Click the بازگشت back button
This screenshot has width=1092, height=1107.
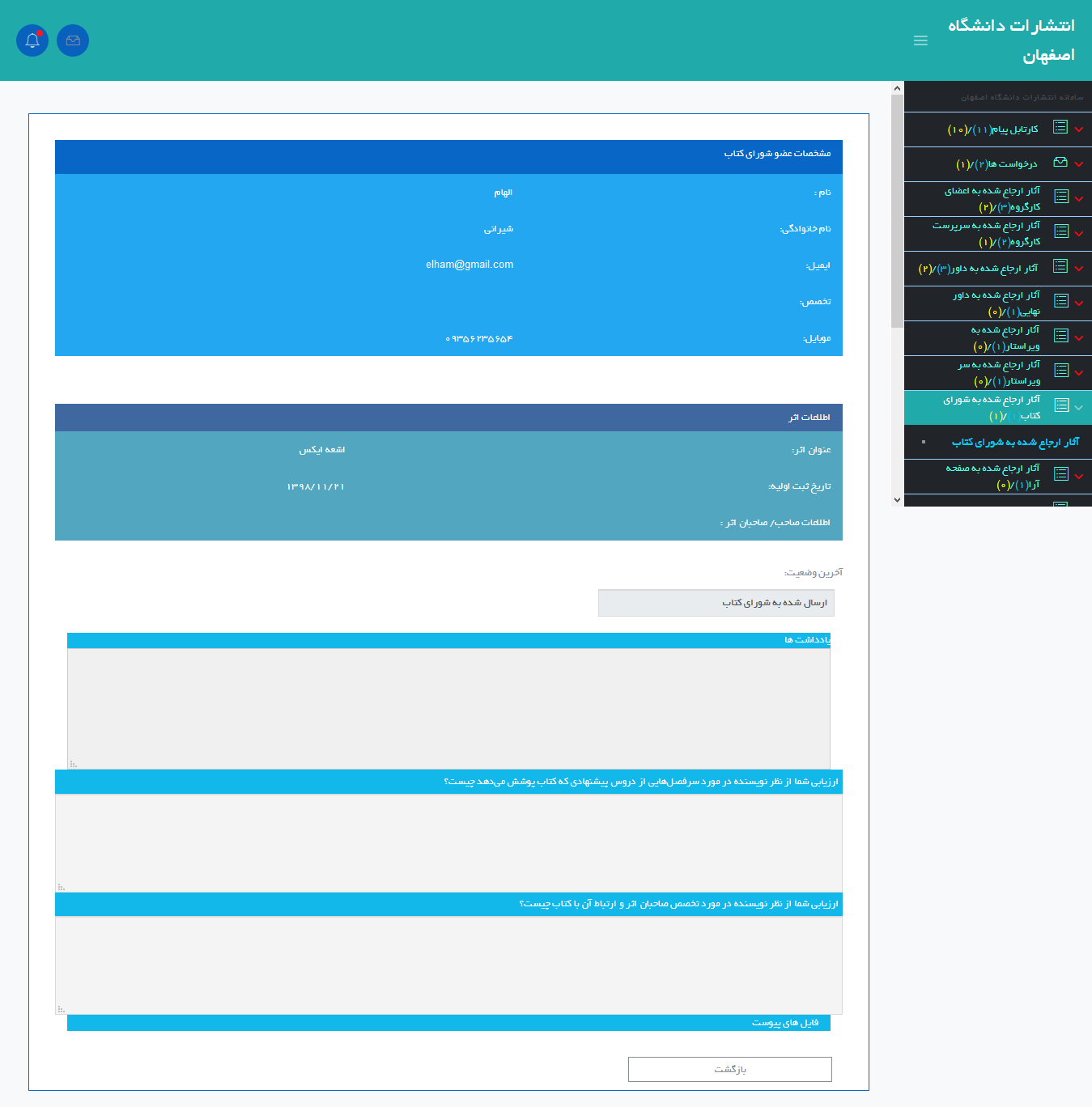pos(729,1069)
